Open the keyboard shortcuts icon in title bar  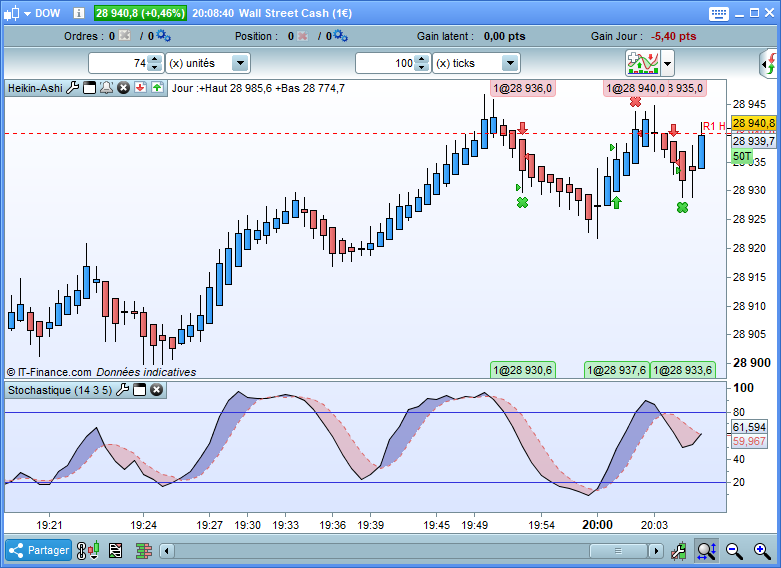pyautogui.click(x=718, y=13)
